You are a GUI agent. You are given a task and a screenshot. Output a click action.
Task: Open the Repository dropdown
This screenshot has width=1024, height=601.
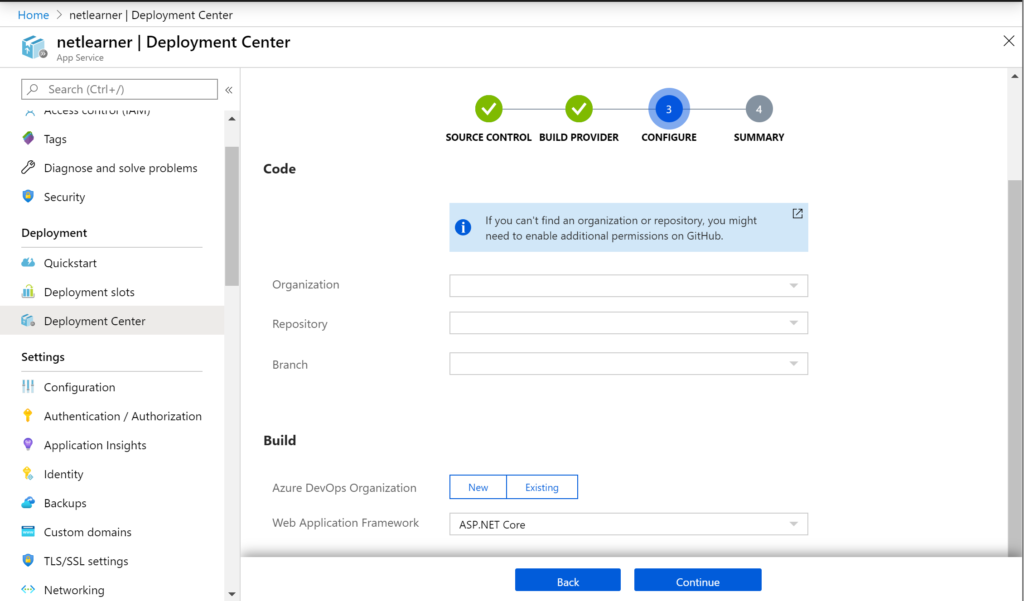coord(628,323)
